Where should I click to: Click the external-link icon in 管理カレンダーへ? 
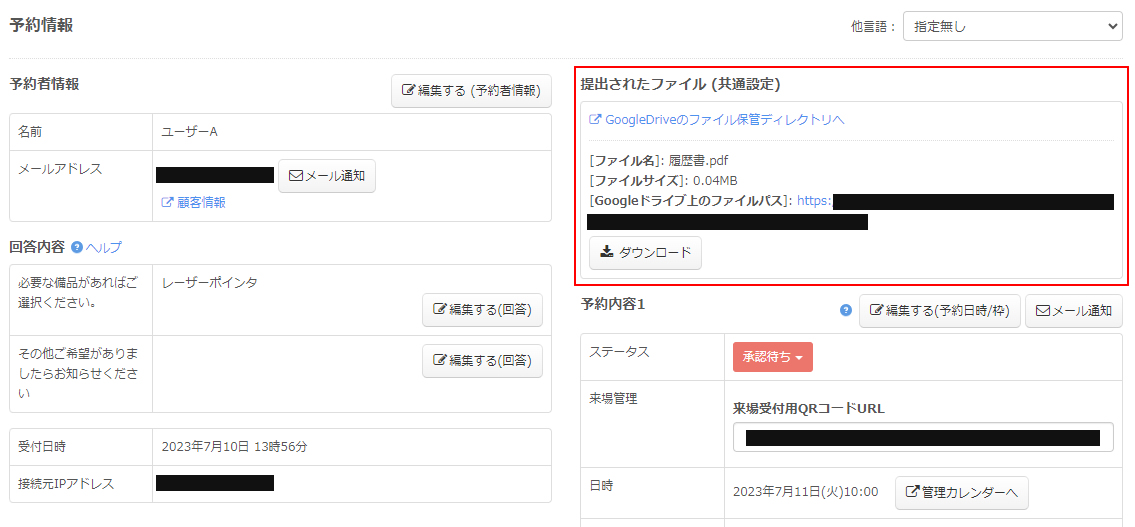coord(912,492)
